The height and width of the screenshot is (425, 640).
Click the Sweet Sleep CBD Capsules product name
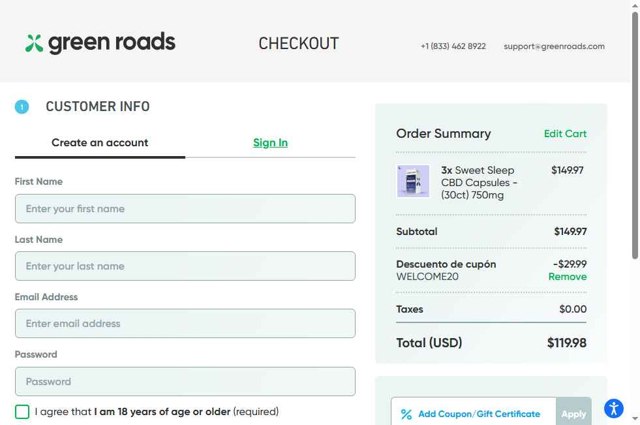pyautogui.click(x=478, y=182)
